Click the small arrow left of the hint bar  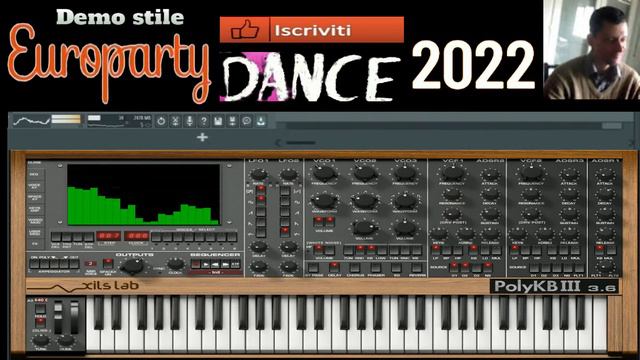279,143
